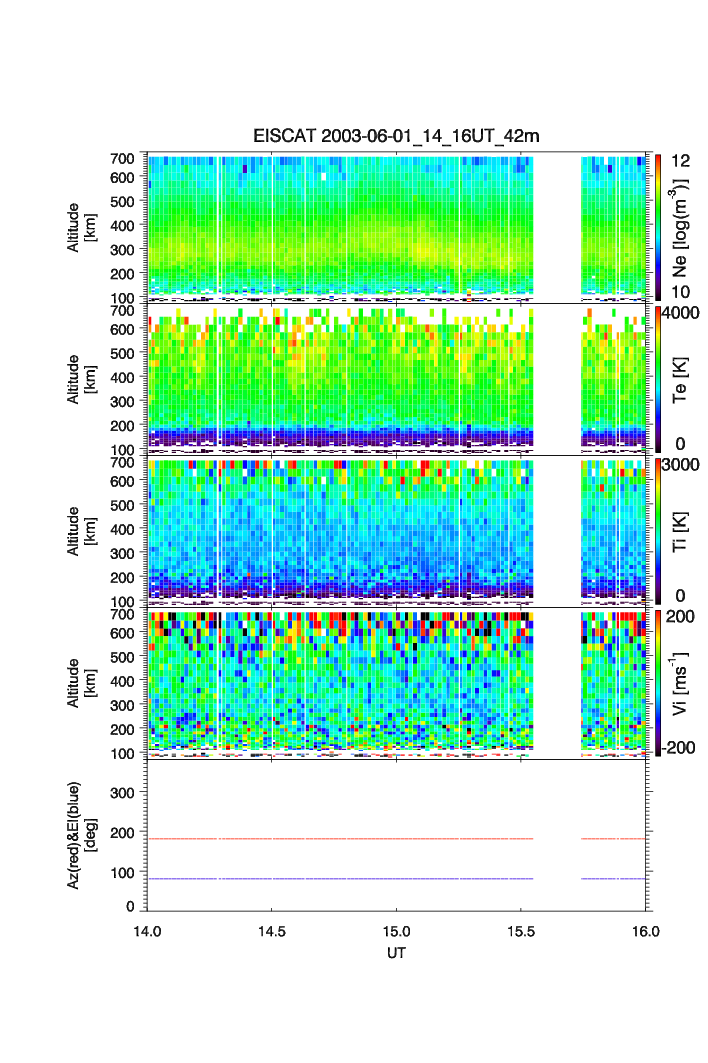Viewport: 708px width, 1063px height.
Task: Click the EISCAT 2003-06-01 plot title
Action: 400,136
